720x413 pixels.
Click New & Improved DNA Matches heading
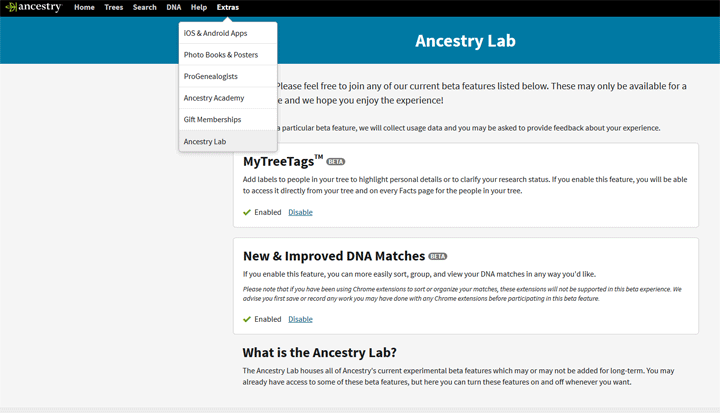pos(334,256)
